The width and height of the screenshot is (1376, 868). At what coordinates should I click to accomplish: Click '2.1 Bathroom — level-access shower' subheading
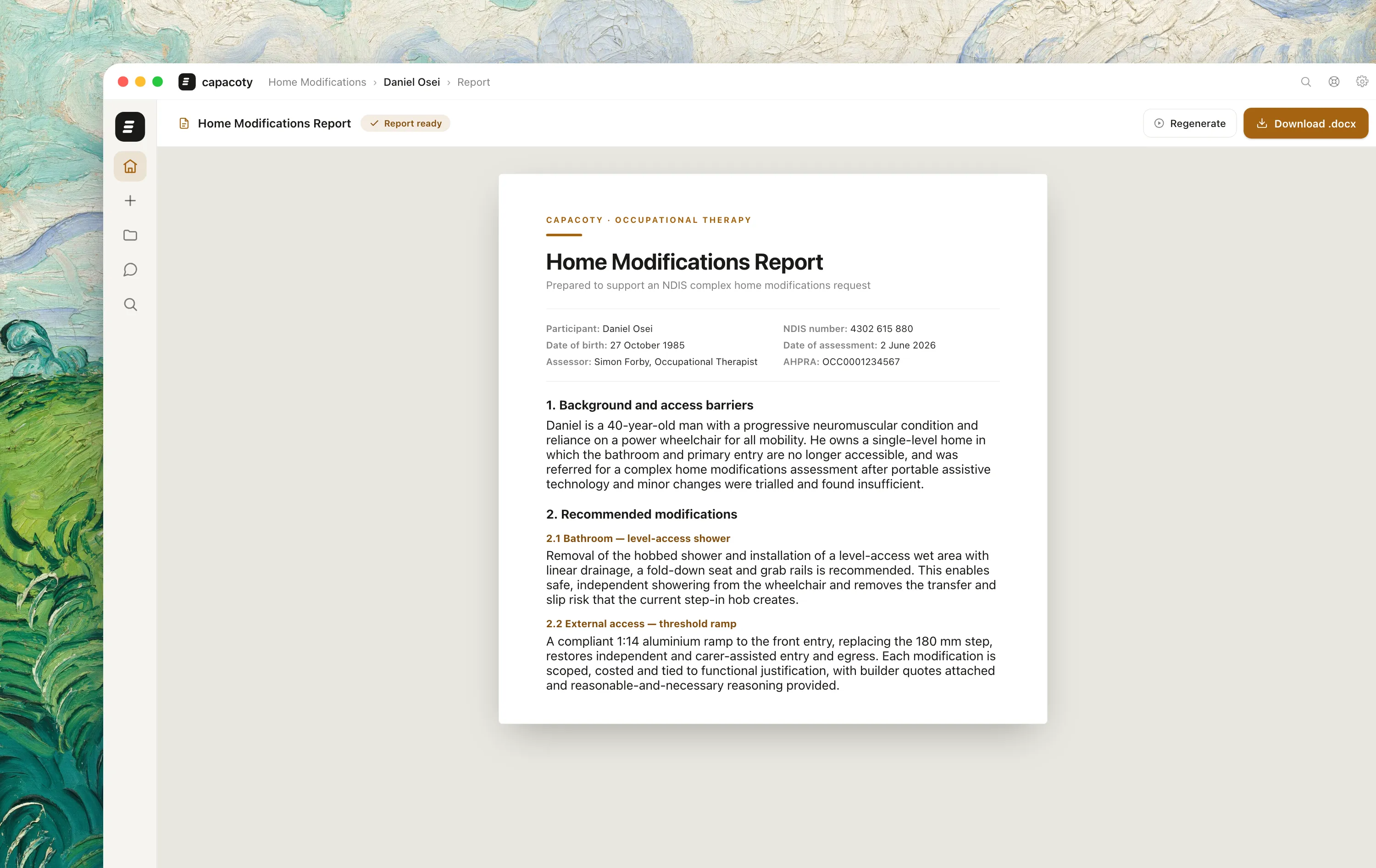click(638, 538)
